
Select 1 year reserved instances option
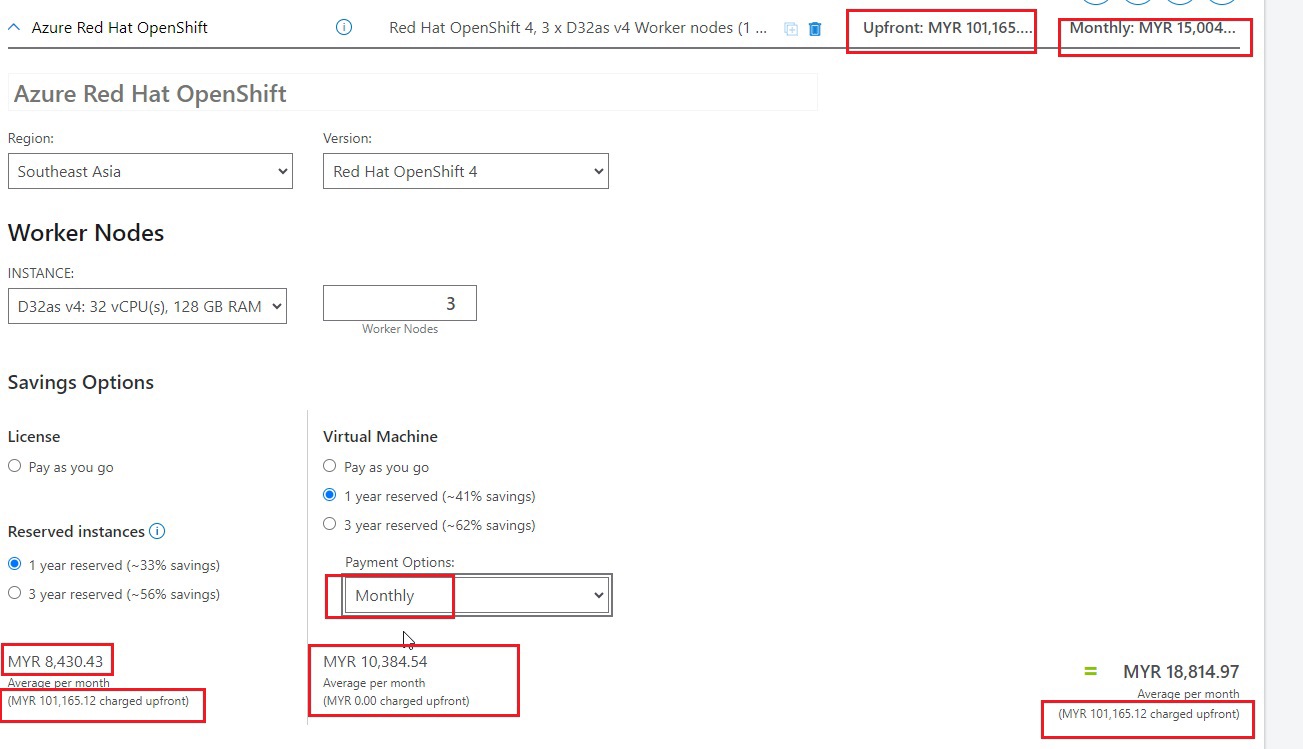tap(15, 564)
